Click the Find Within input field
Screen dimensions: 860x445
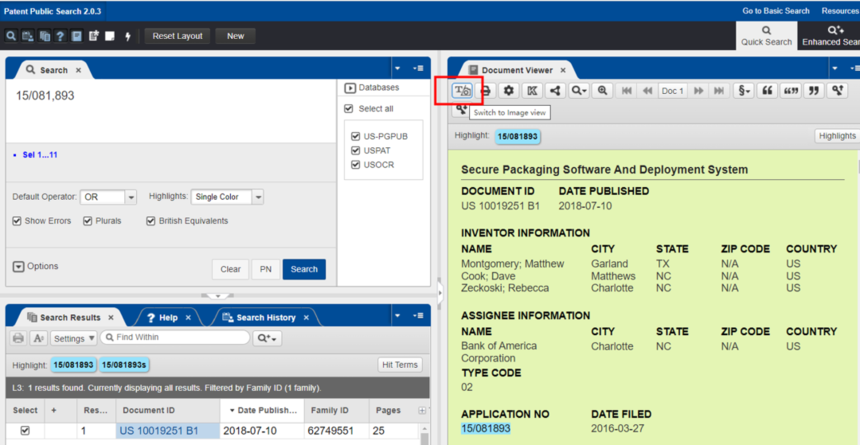(x=174, y=337)
